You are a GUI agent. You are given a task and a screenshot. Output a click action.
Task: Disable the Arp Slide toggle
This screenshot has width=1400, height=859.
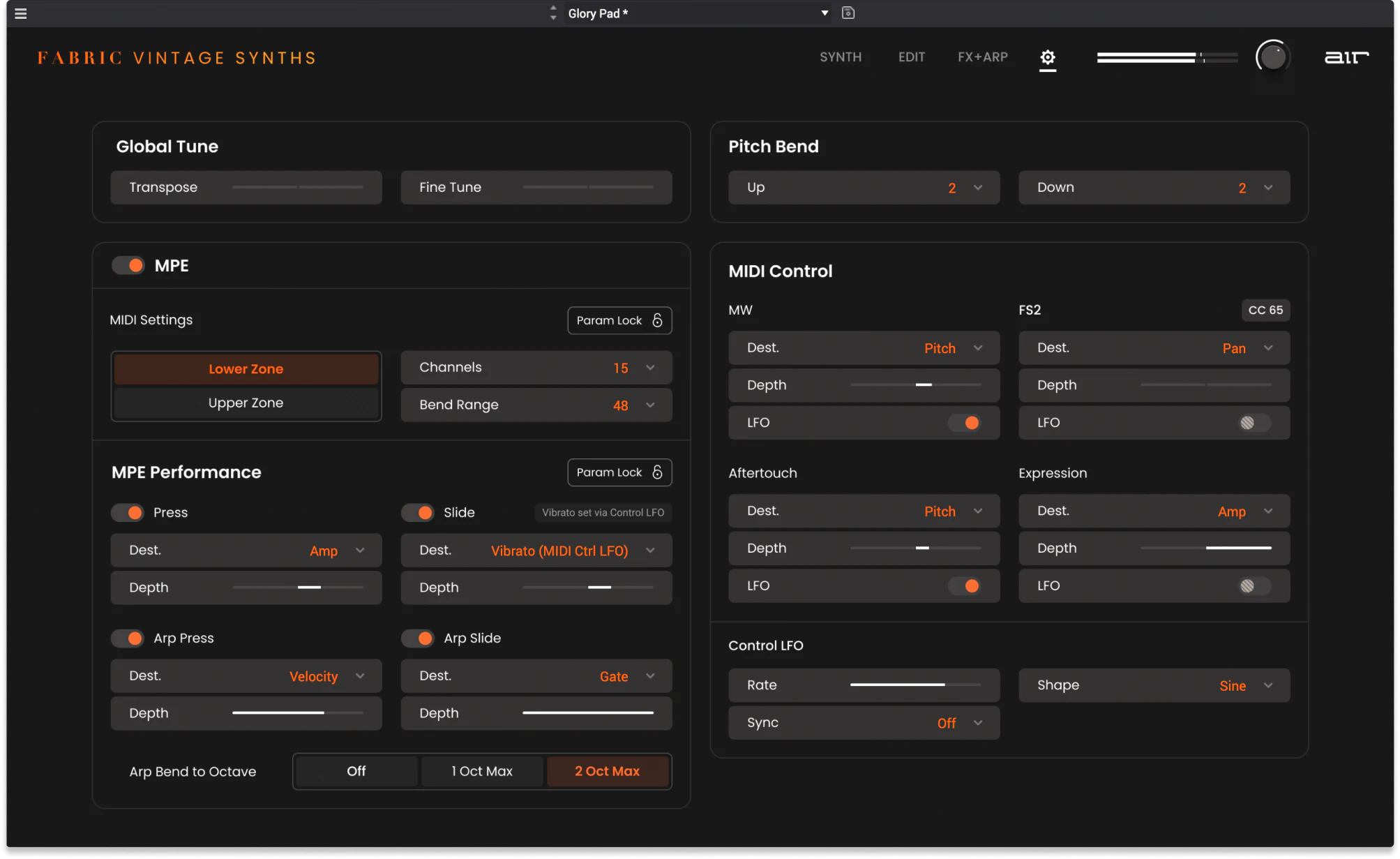point(419,638)
